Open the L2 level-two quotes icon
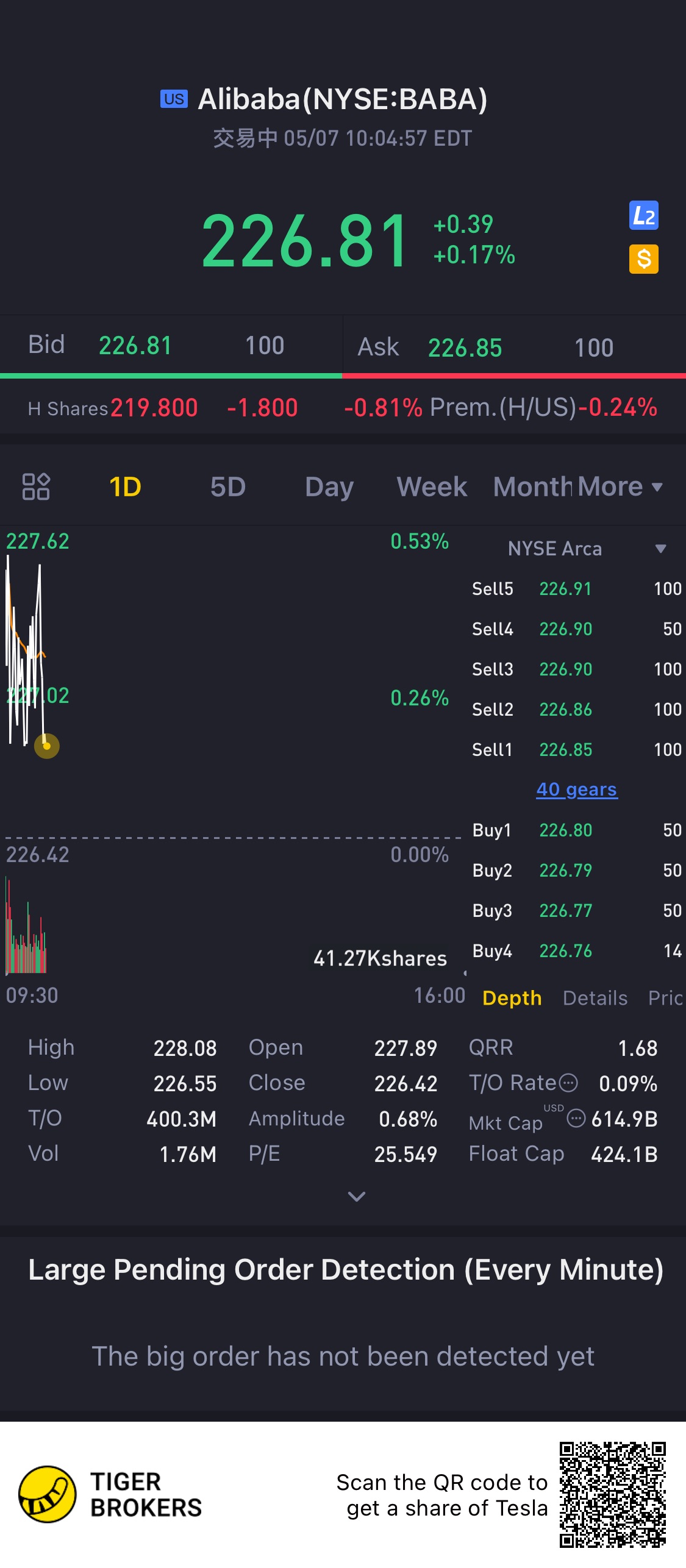 click(x=644, y=215)
